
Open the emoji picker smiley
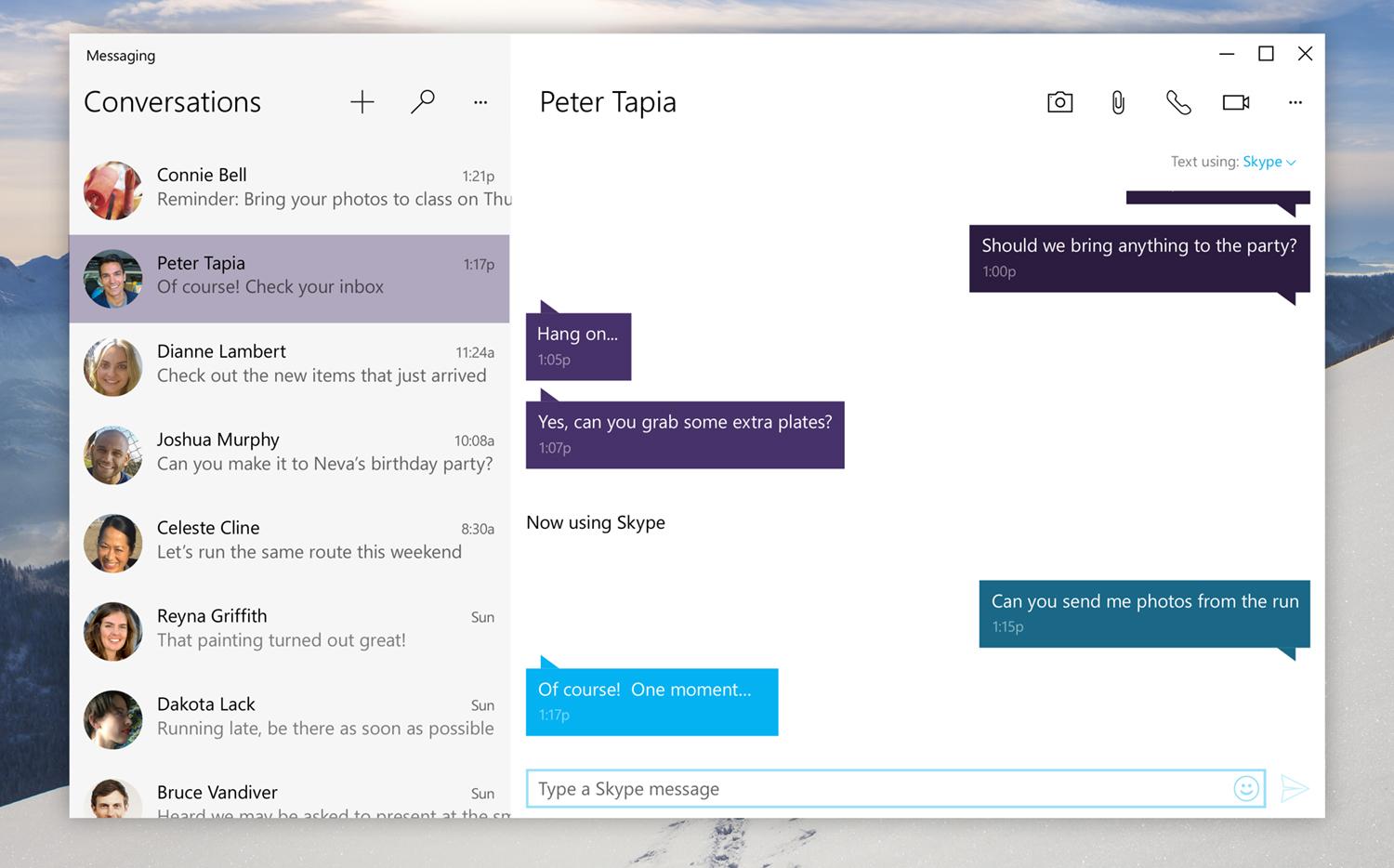pos(1246,788)
